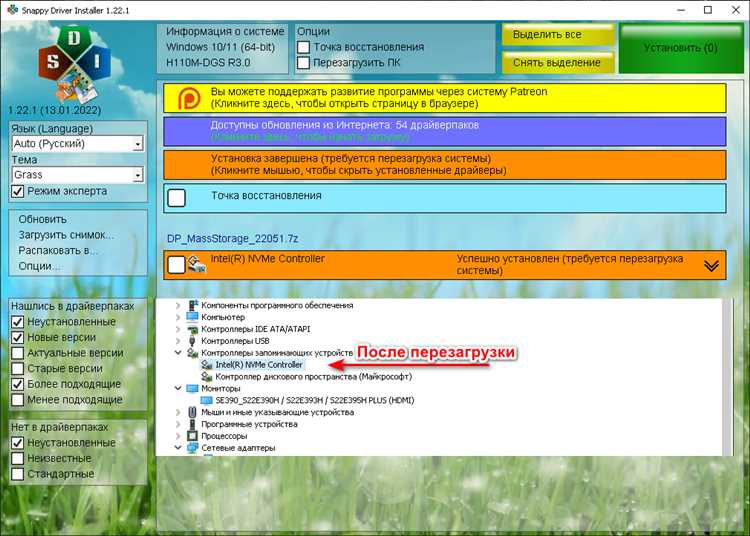Enable the Актуальные версии filter
The image size is (750, 536).
click(x=18, y=353)
